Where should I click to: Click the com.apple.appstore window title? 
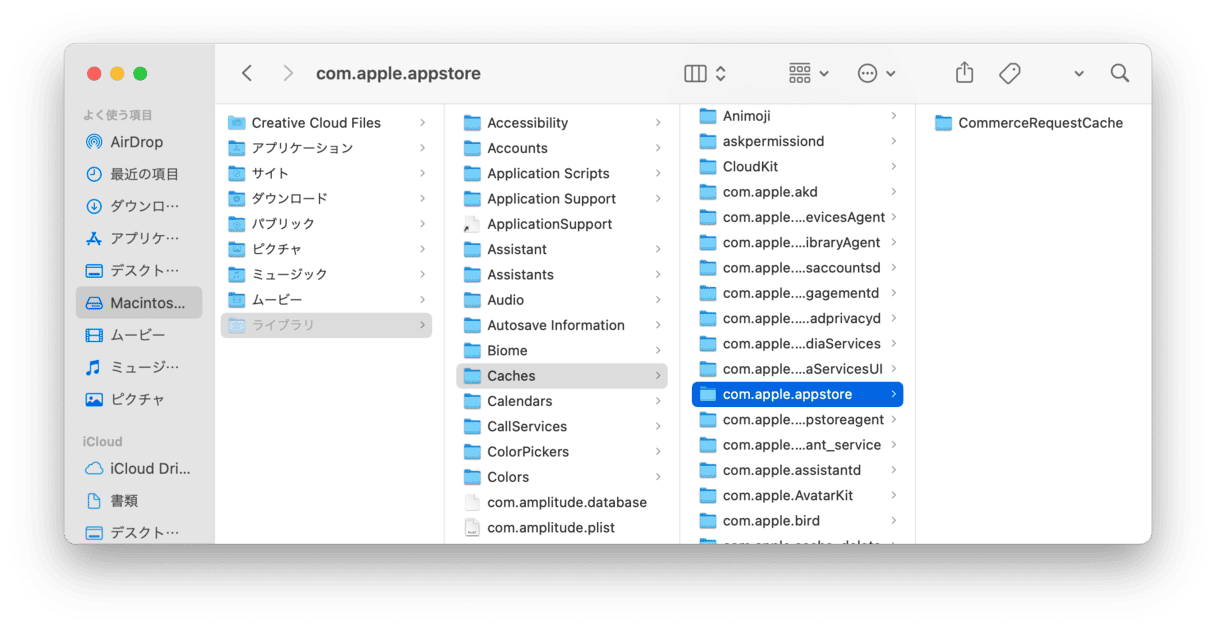[398, 73]
